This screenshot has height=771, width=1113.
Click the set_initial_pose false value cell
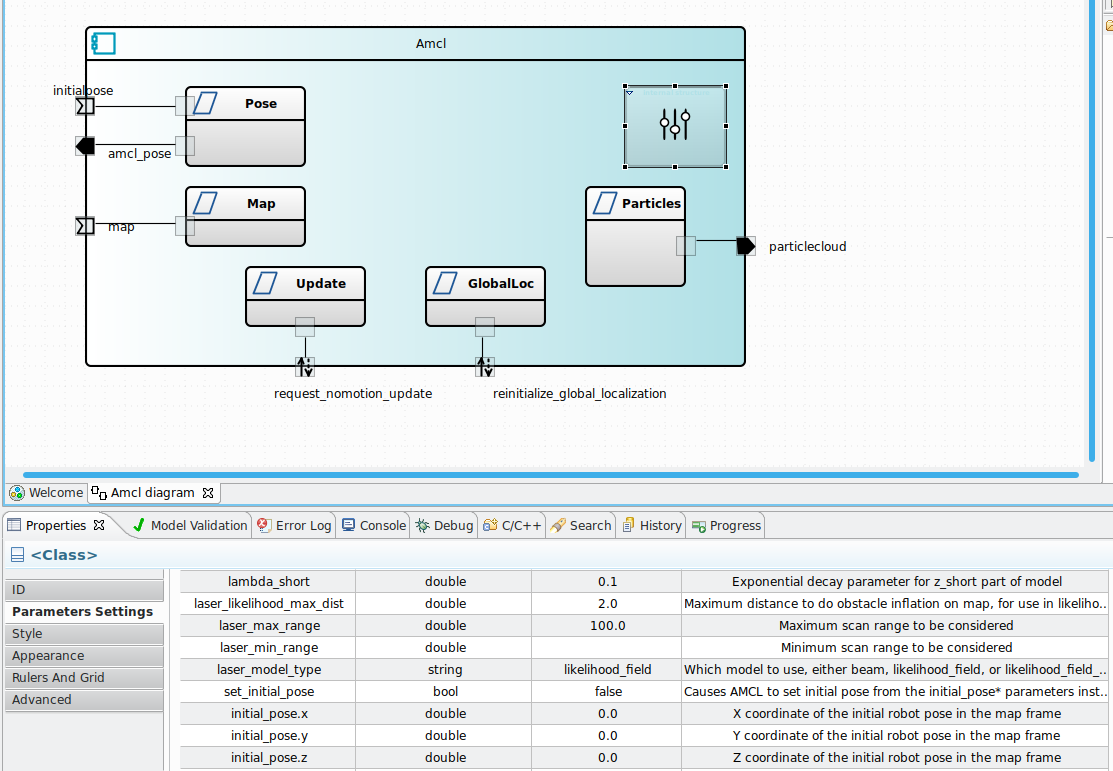click(x=607, y=692)
